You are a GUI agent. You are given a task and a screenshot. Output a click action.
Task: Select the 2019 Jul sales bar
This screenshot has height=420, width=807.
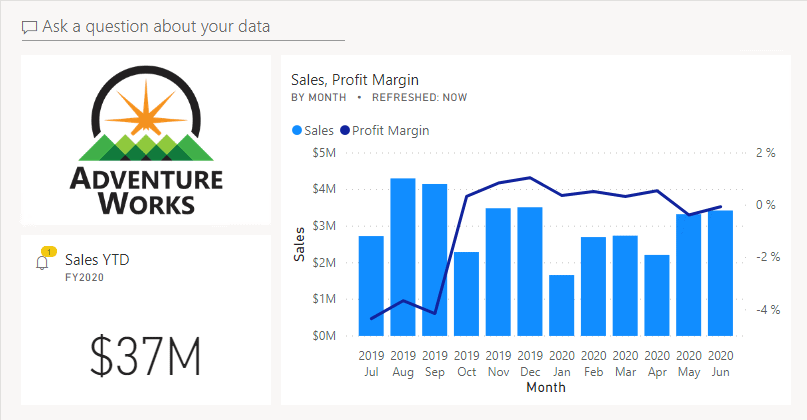tap(371, 286)
